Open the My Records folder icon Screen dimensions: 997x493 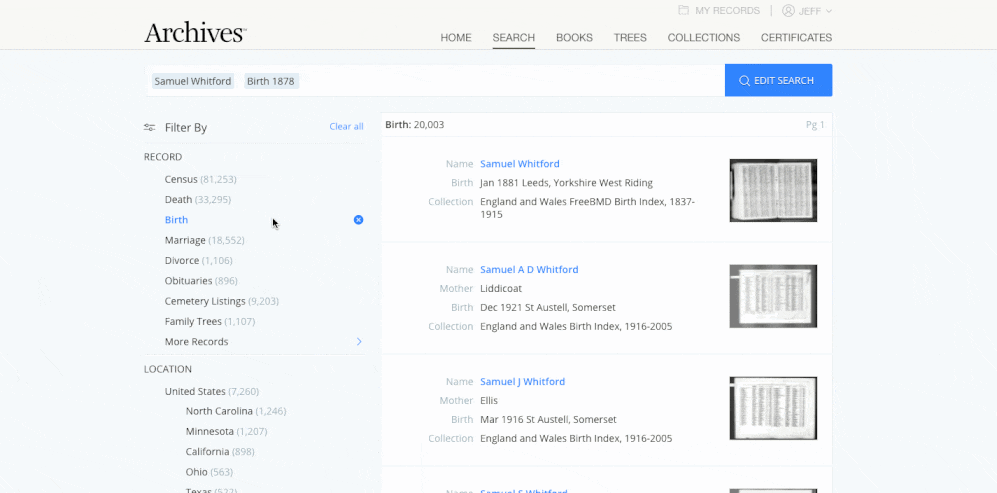click(684, 10)
